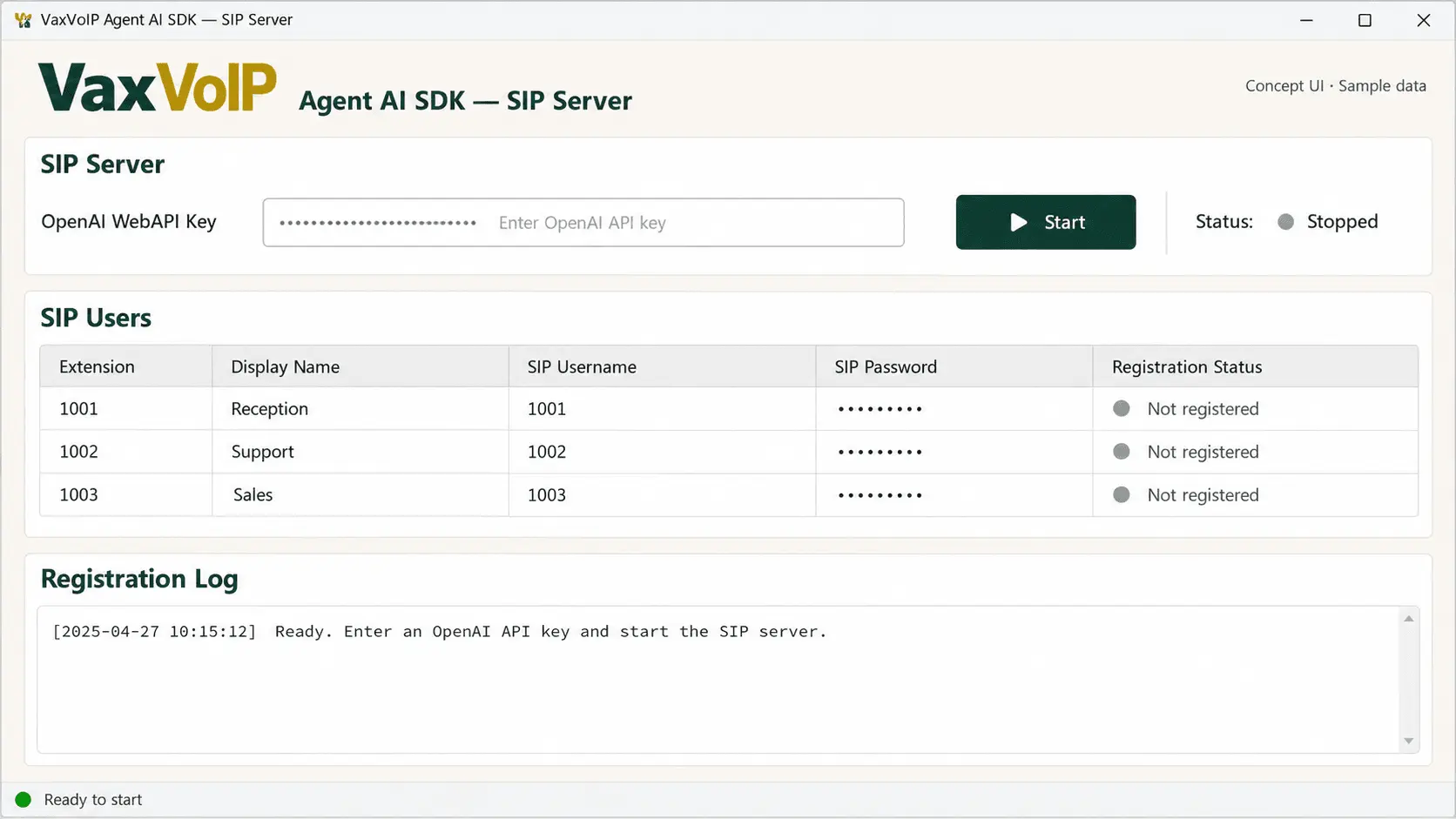Click the SIP Users heading
Screen dimensions: 1456x819
pyautogui.click(x=96, y=318)
